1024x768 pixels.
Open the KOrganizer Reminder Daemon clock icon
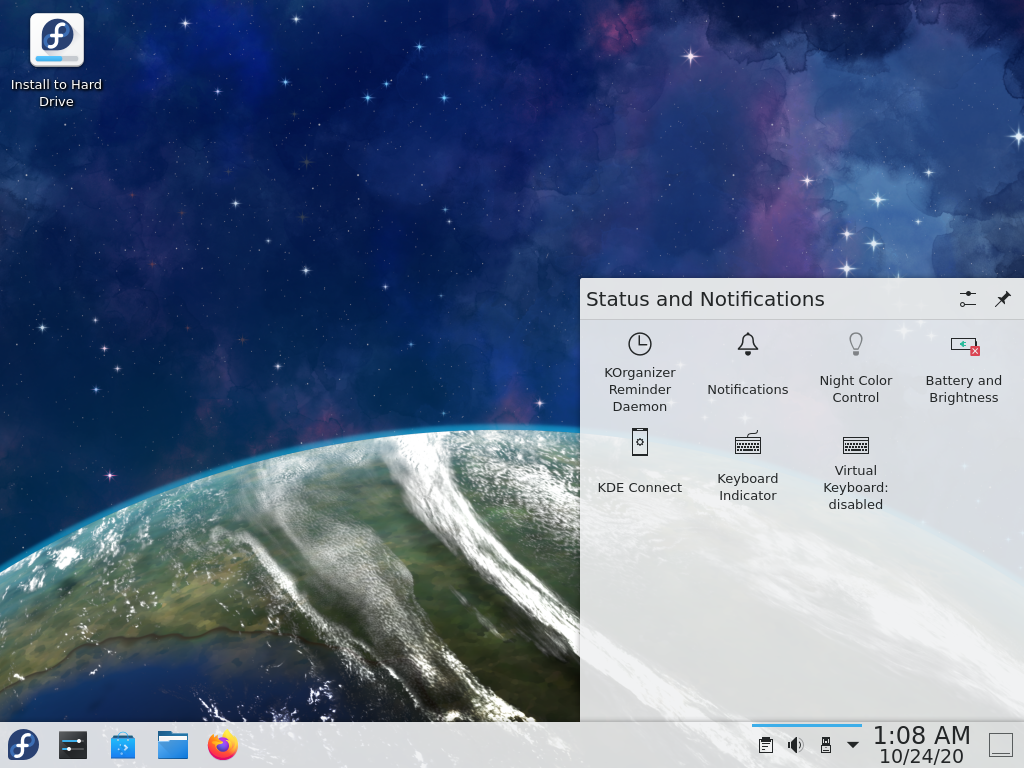(x=639, y=344)
